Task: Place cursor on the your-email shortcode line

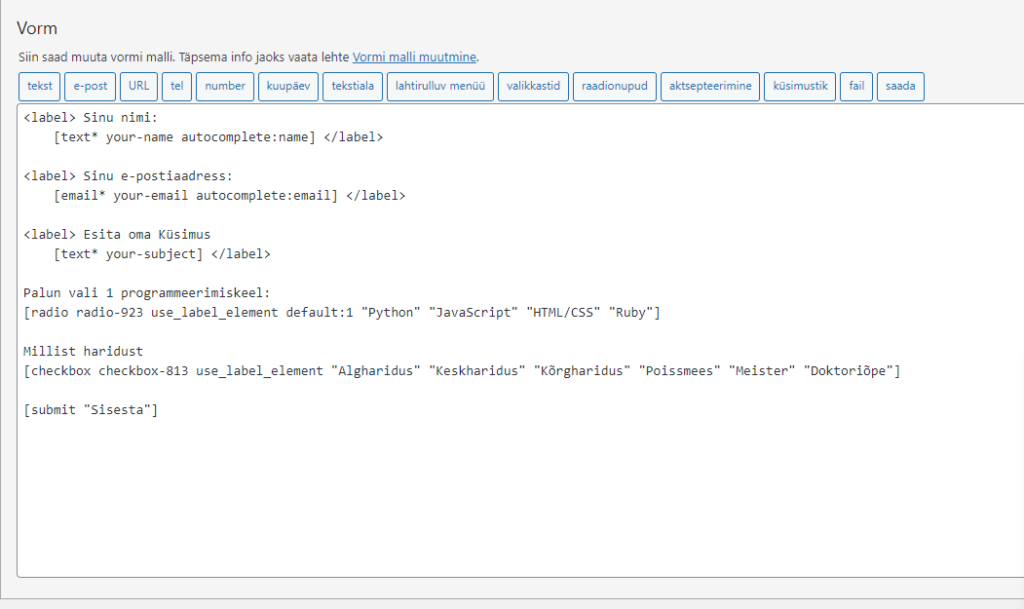Action: [x=230, y=196]
